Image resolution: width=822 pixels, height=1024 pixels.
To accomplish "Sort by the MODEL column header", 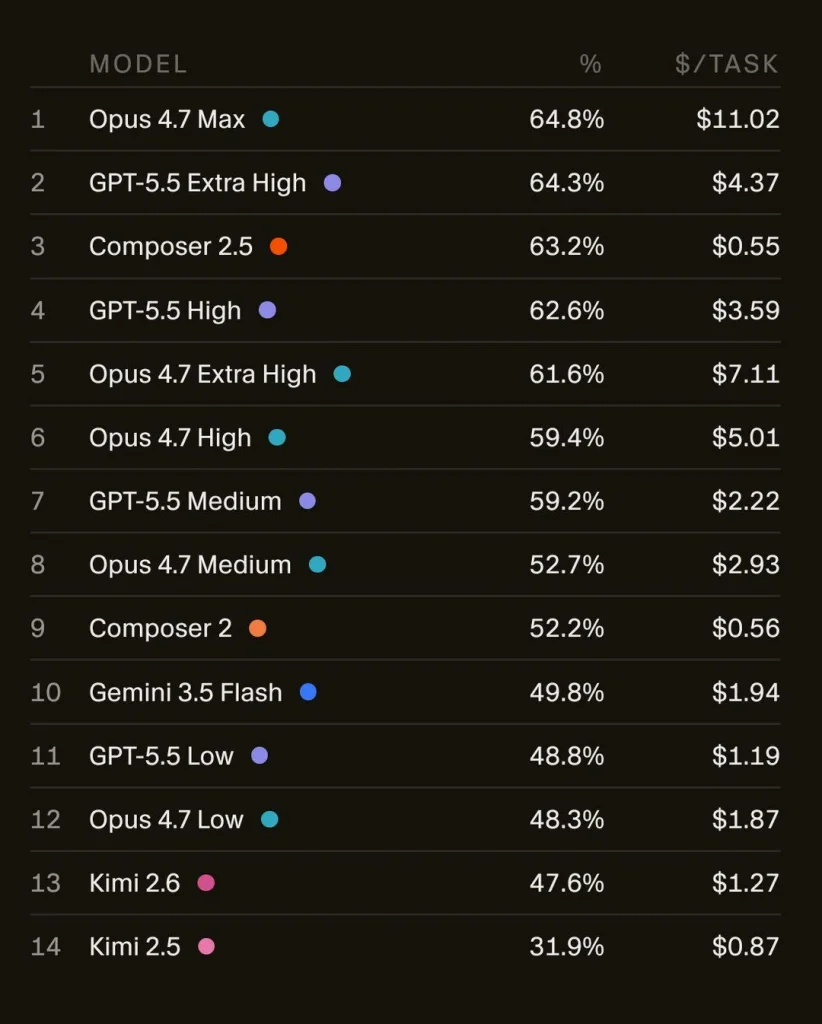I will (x=138, y=64).
